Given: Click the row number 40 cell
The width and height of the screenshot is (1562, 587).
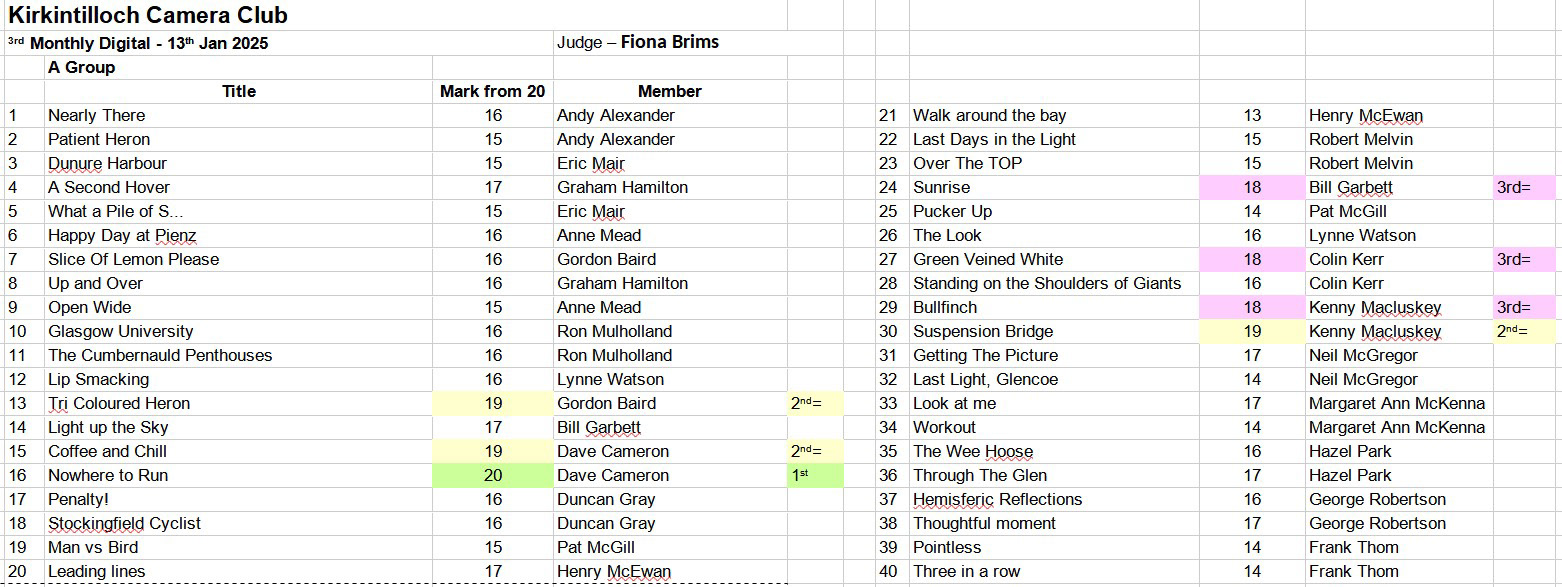Looking at the screenshot, I should click(889, 571).
